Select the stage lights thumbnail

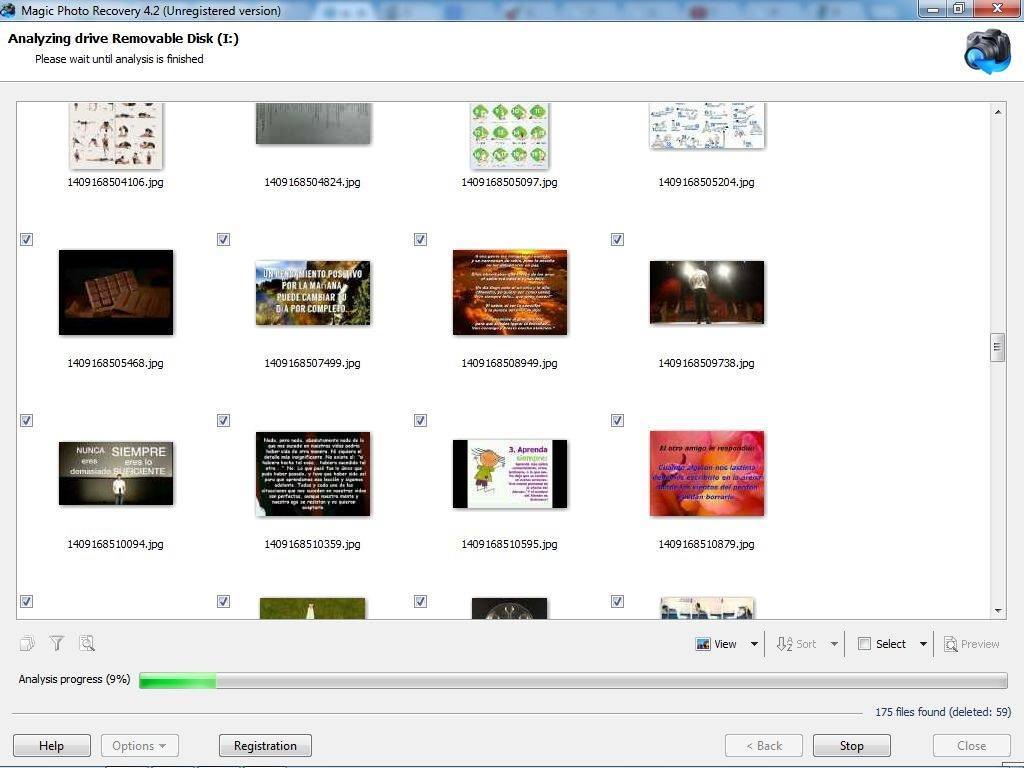tap(707, 293)
